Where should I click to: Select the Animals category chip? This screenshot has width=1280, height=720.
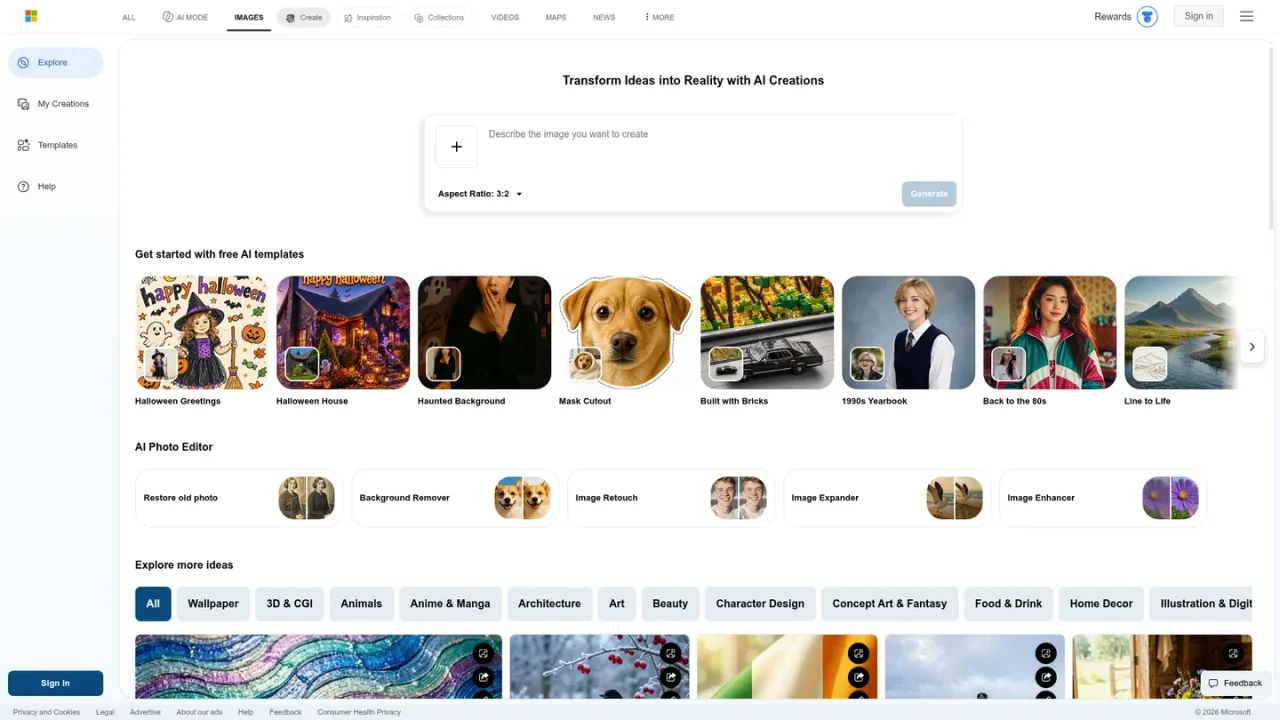pos(361,604)
